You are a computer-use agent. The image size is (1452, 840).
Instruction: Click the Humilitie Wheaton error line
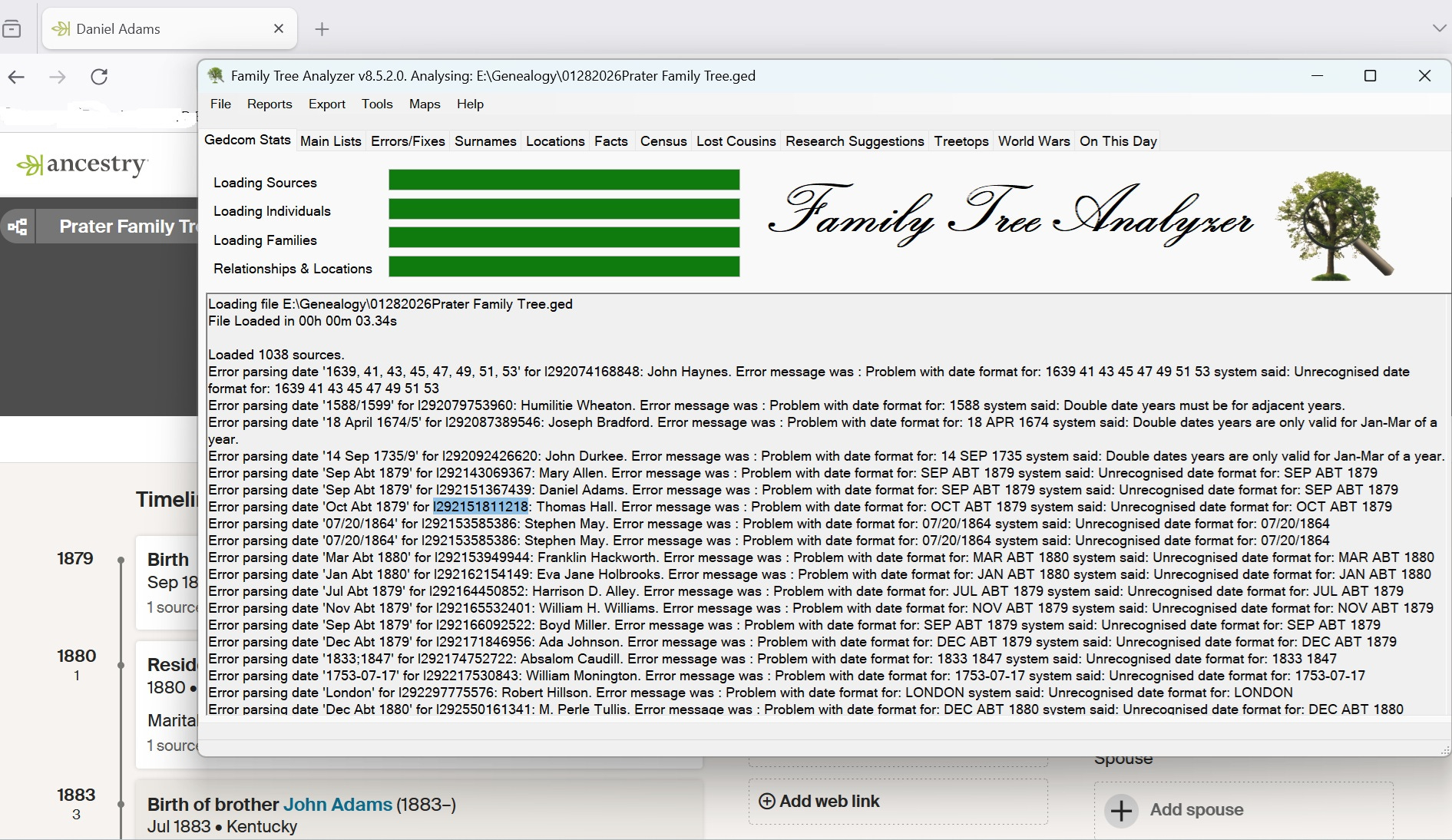[x=776, y=405]
